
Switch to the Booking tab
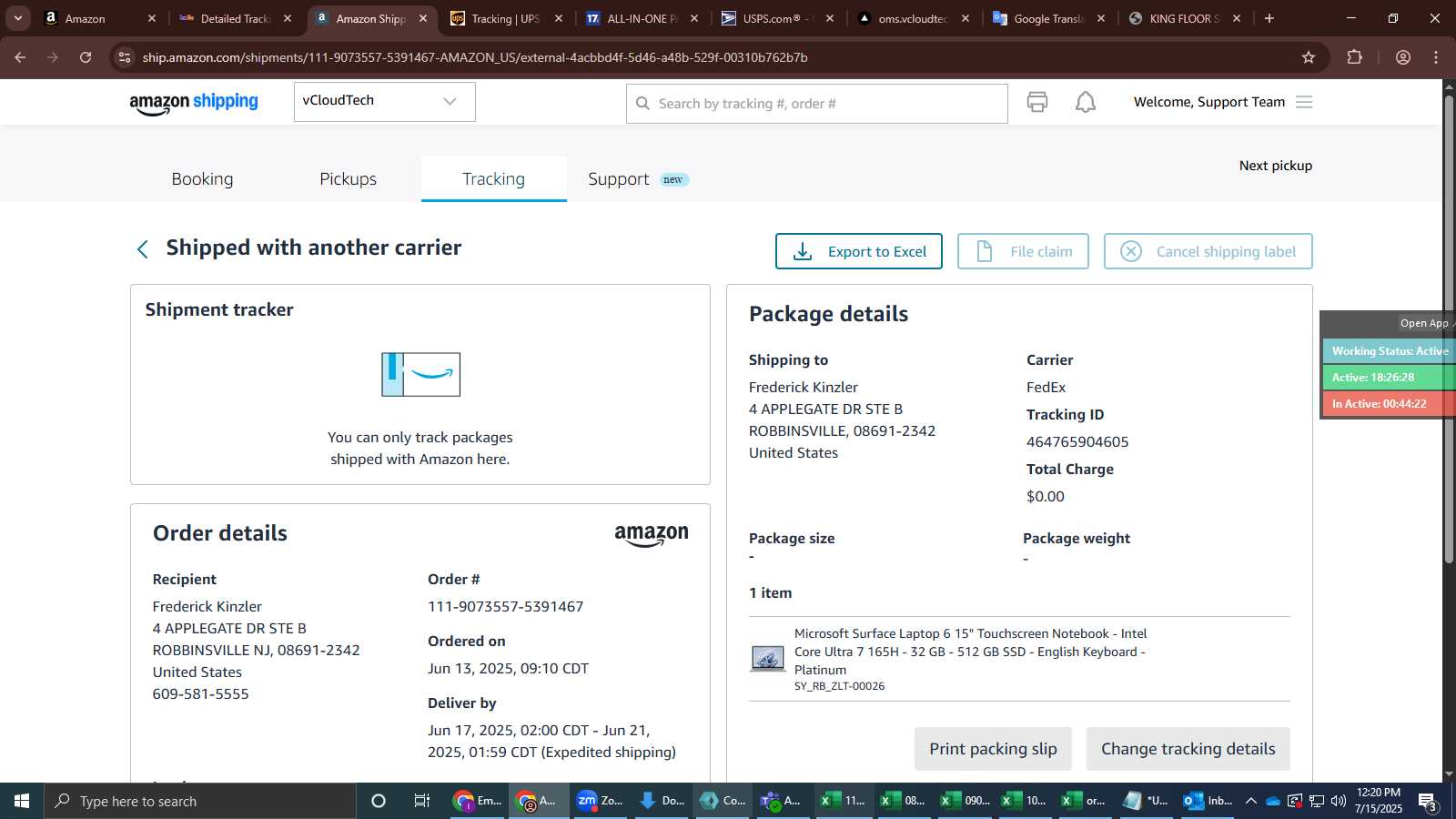(202, 179)
